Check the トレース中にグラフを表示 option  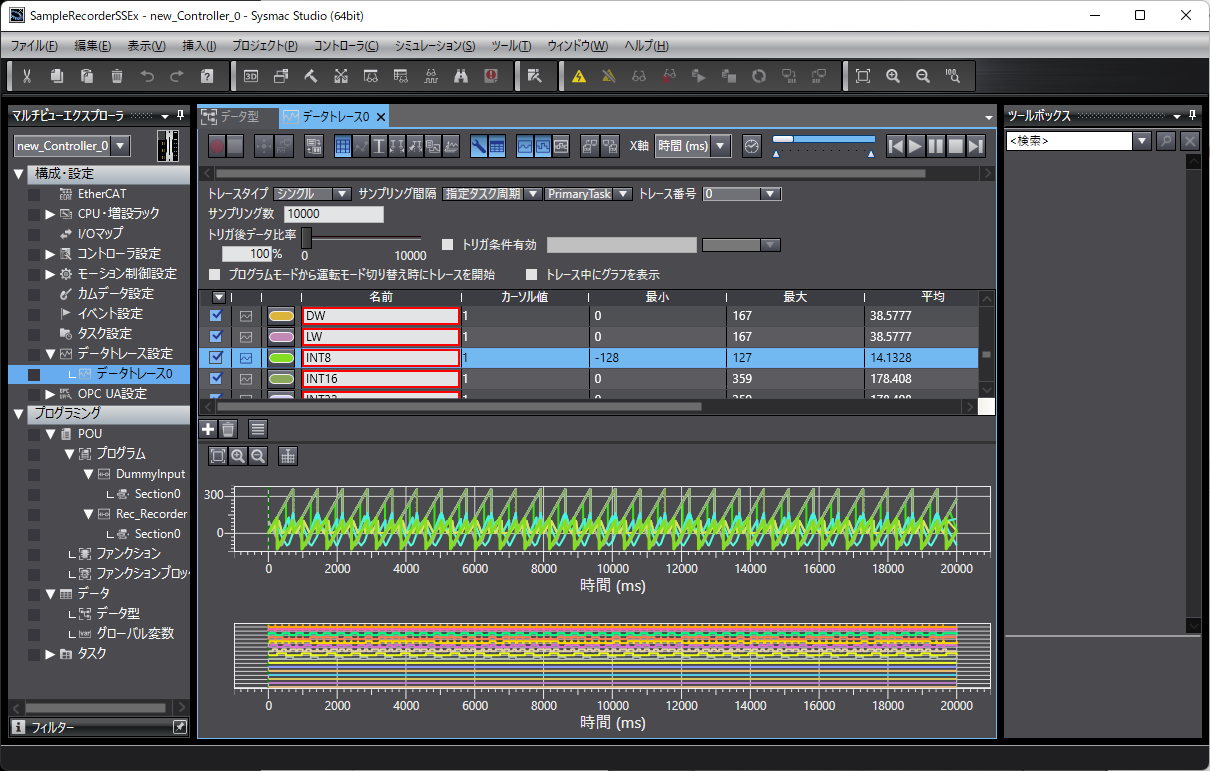coord(532,274)
